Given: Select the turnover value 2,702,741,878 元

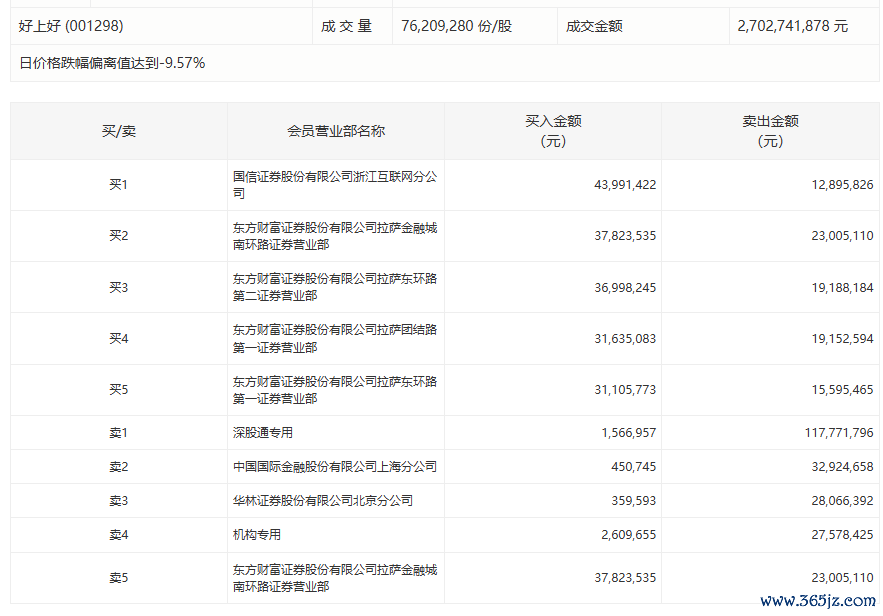Looking at the screenshot, I should 792,26.
